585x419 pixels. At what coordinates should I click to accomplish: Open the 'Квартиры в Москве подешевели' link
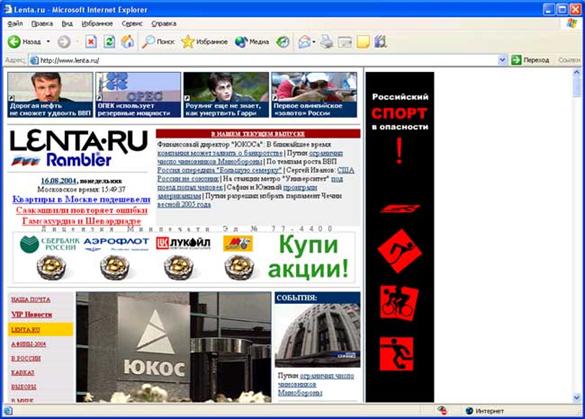[81, 199]
